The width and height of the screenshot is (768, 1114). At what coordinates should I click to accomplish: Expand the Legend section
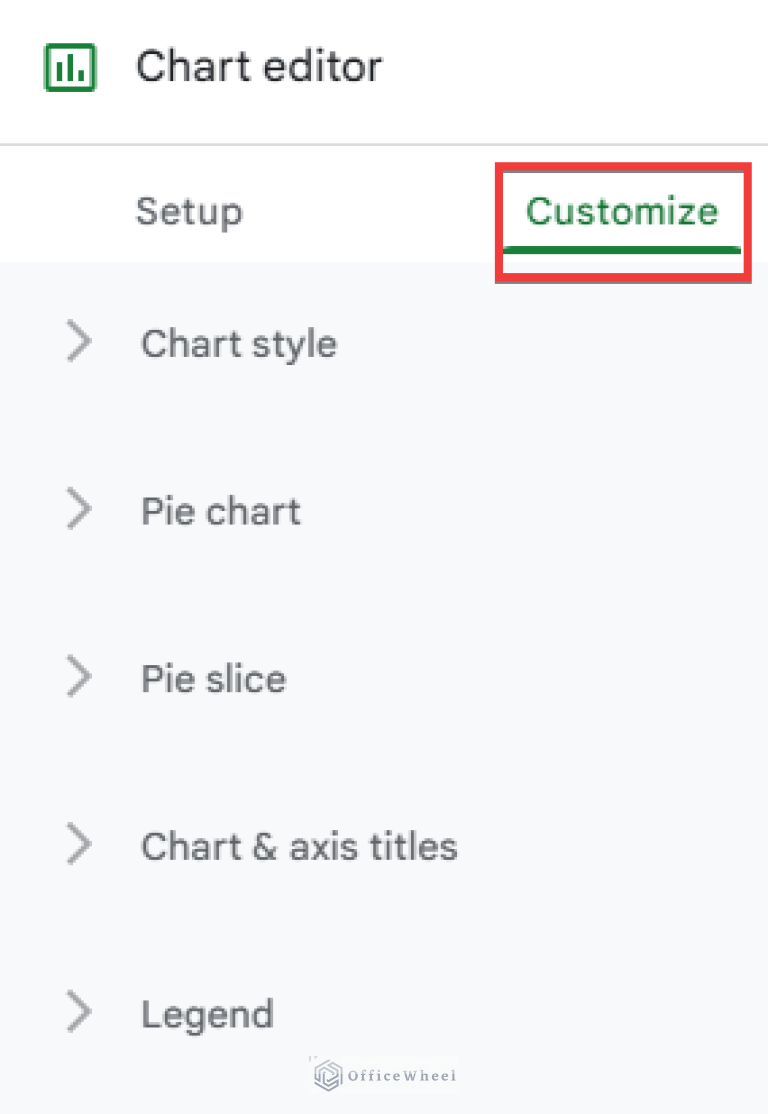(x=206, y=1013)
